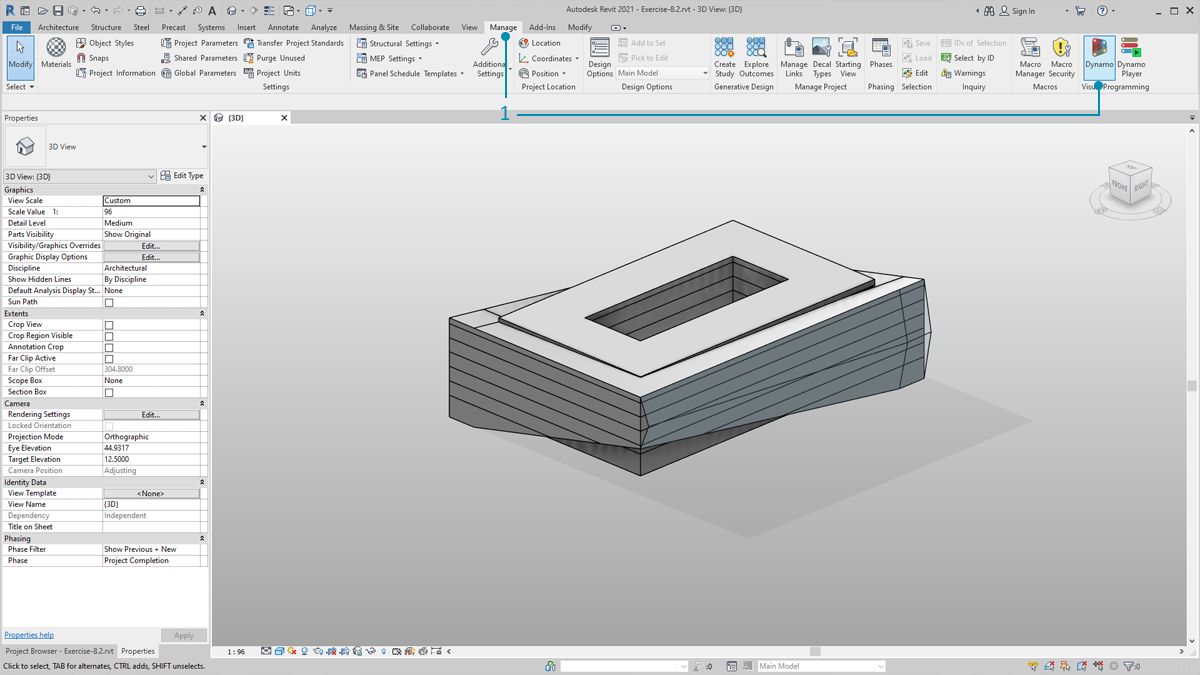This screenshot has width=1200, height=675.
Task: Open Phases dialog
Action: tap(880, 54)
